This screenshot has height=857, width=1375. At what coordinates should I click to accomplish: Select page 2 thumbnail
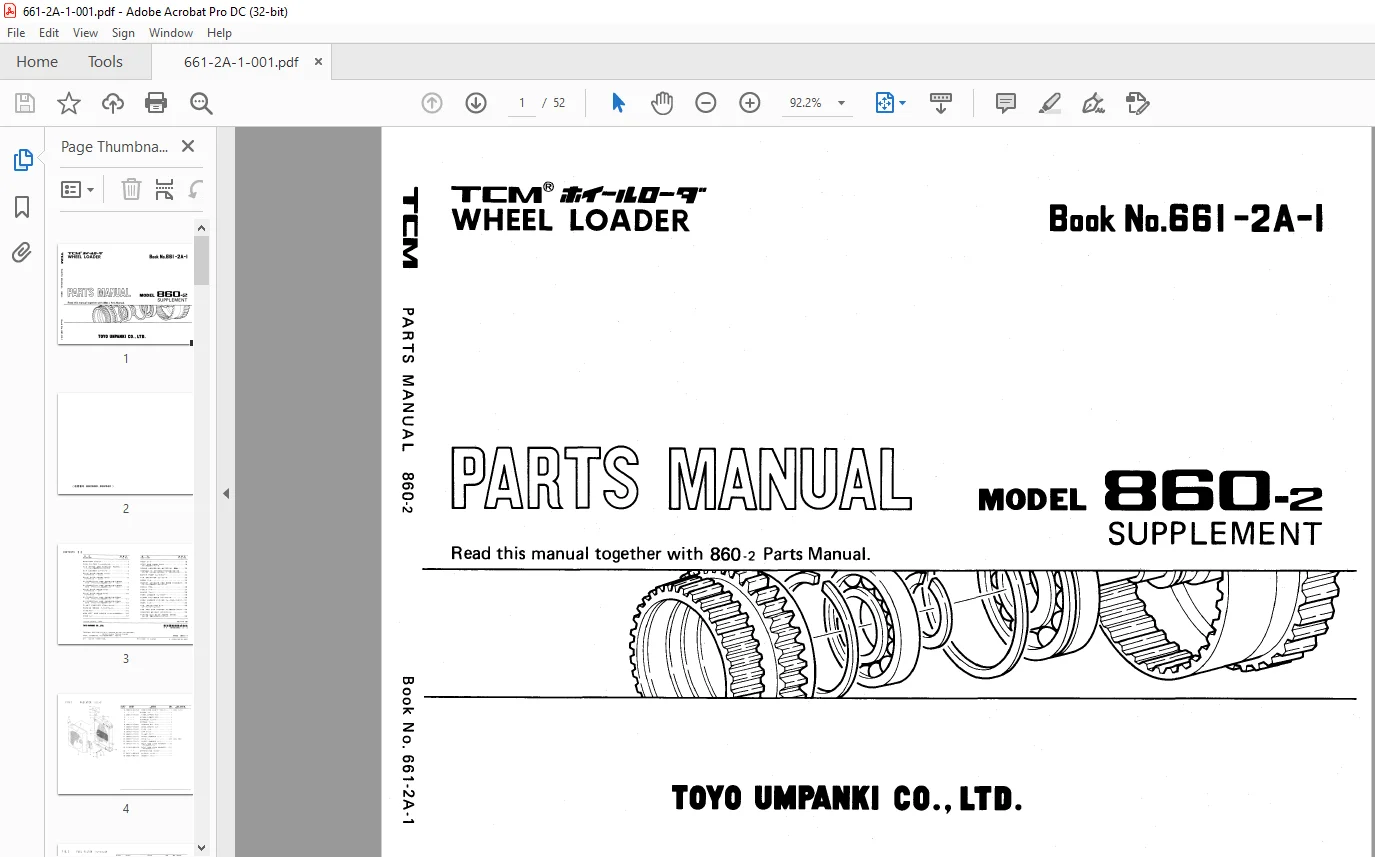coord(125,444)
